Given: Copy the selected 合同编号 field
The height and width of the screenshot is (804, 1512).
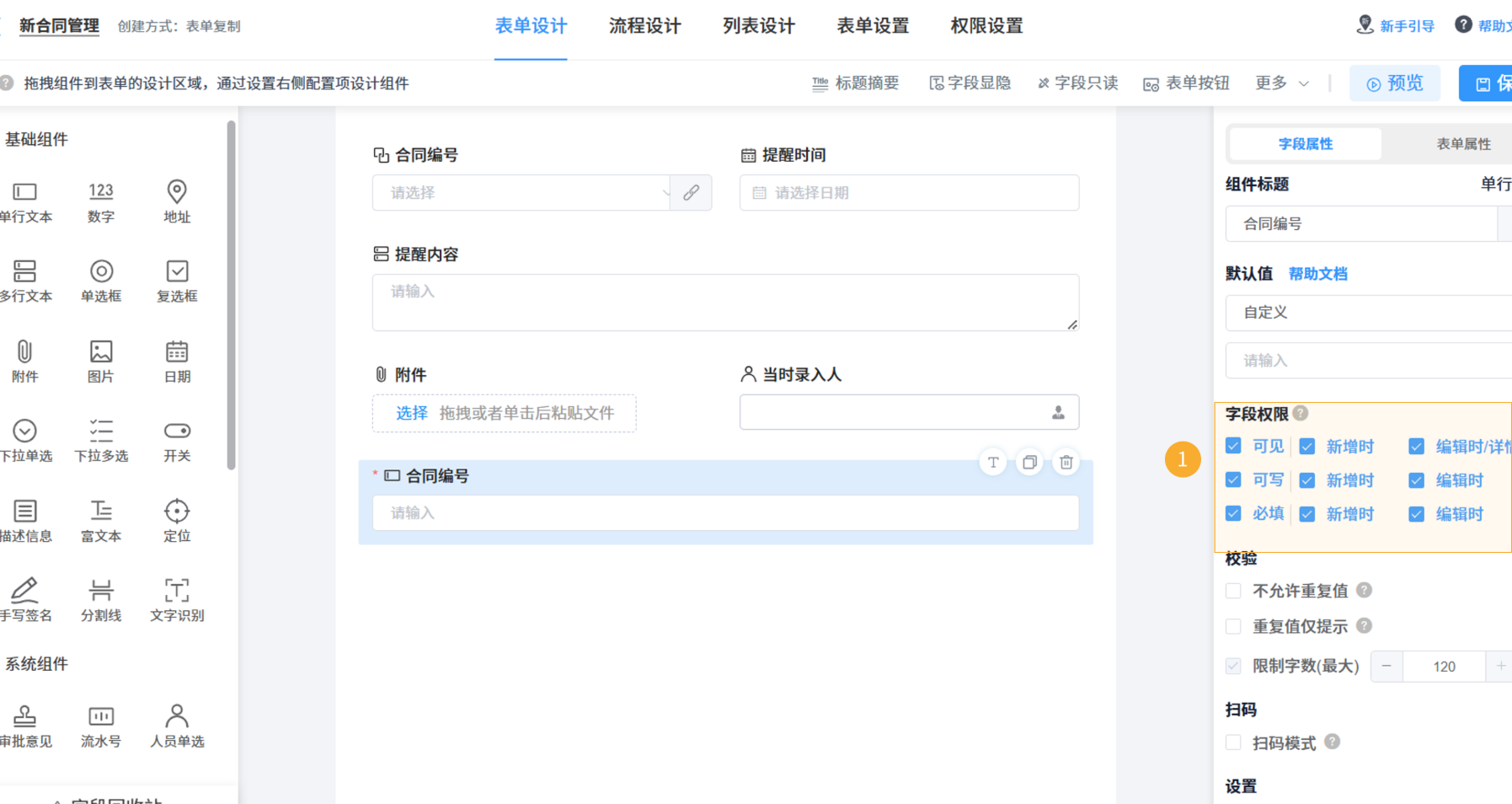Looking at the screenshot, I should (1029, 462).
